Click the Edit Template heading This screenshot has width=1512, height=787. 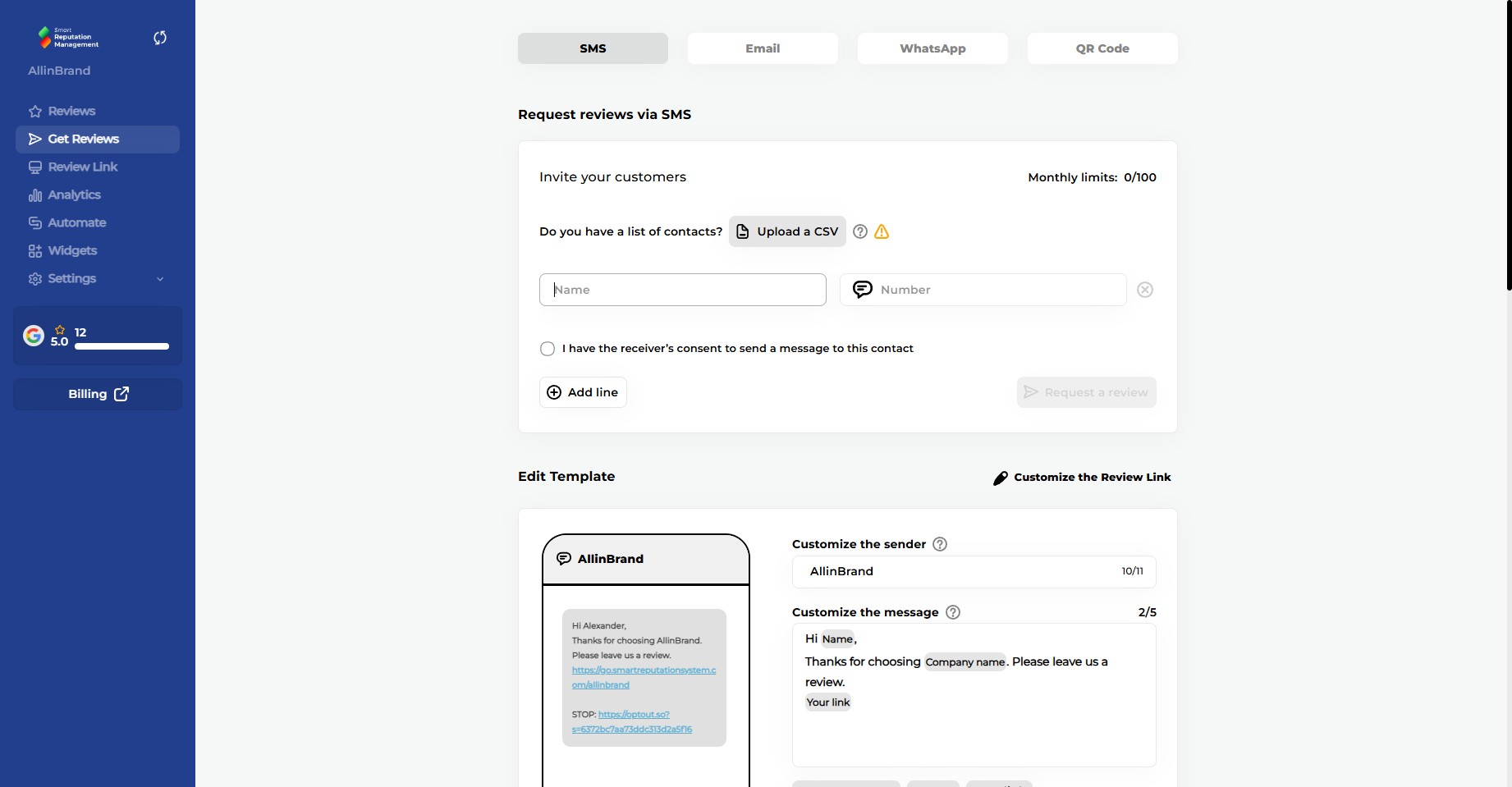566,477
